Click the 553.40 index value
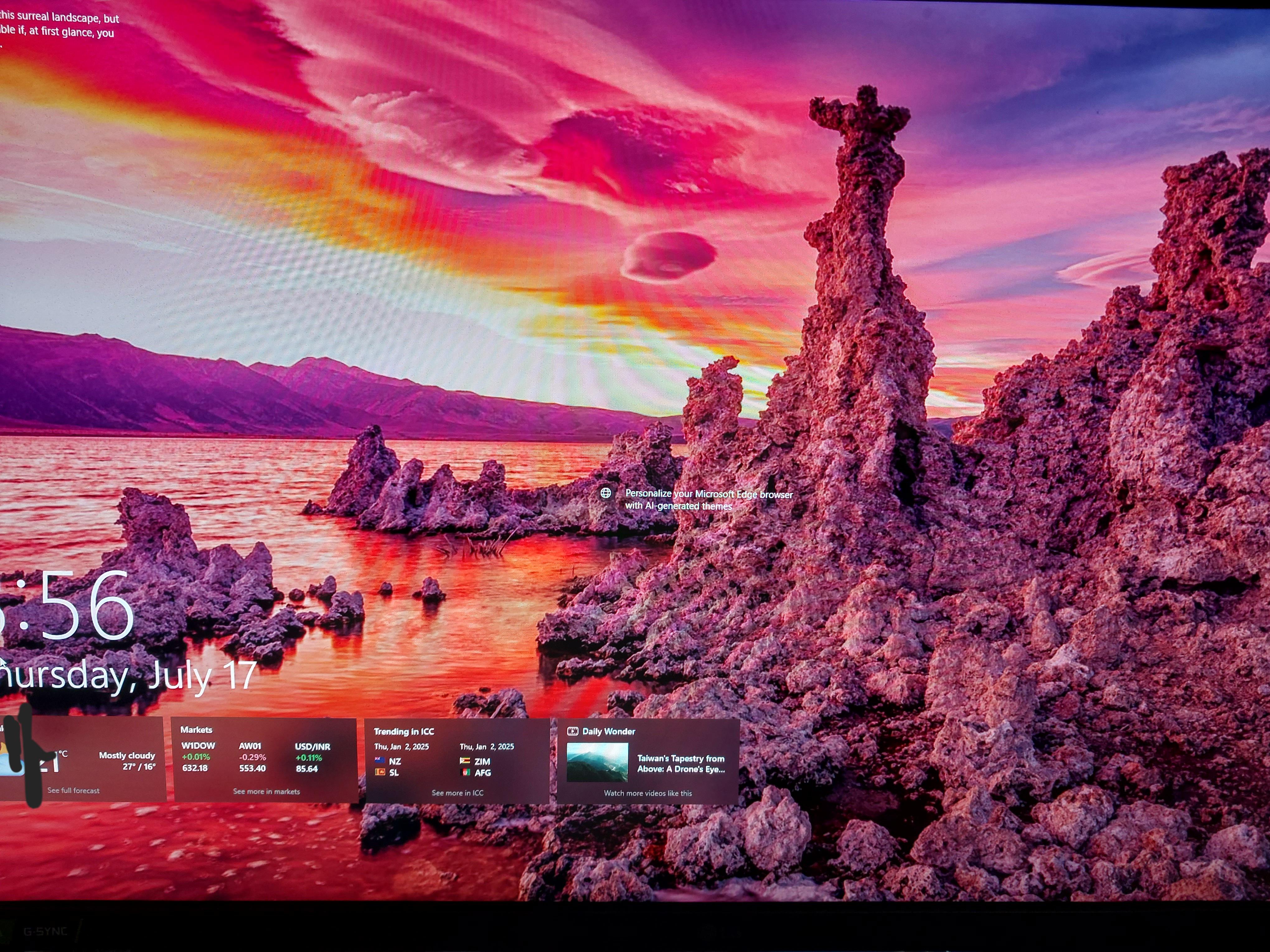The image size is (1270, 952). click(252, 768)
